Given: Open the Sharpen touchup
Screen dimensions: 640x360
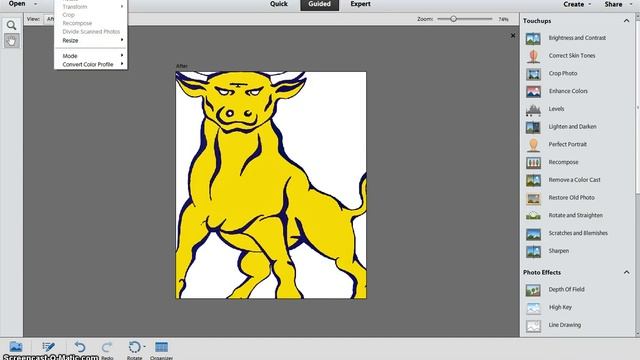Looking at the screenshot, I should click(x=547, y=251).
